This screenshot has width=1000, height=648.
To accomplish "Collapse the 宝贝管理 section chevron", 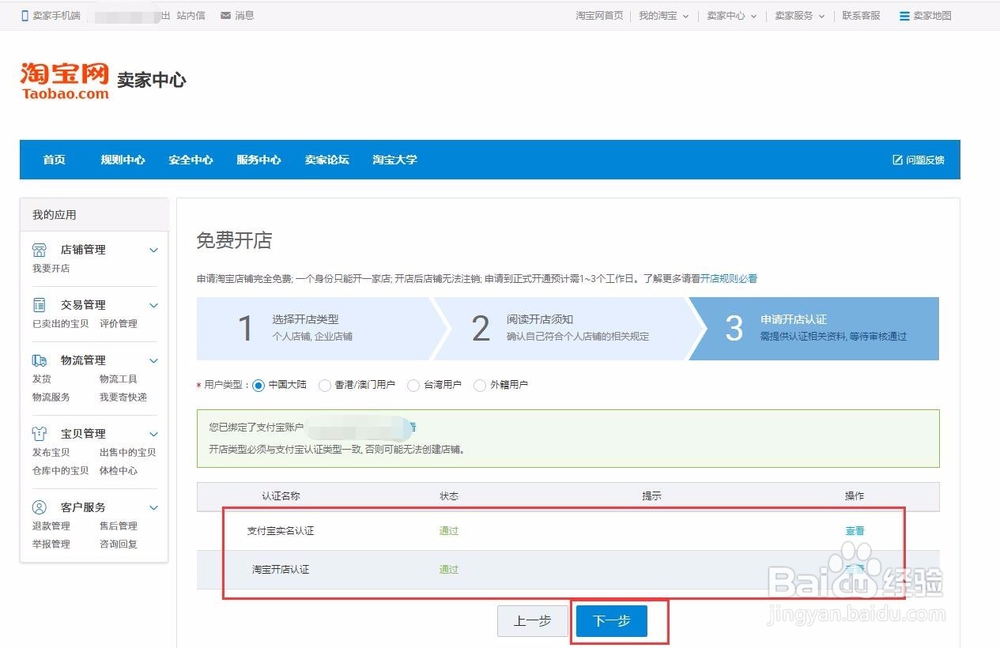I will [x=154, y=434].
